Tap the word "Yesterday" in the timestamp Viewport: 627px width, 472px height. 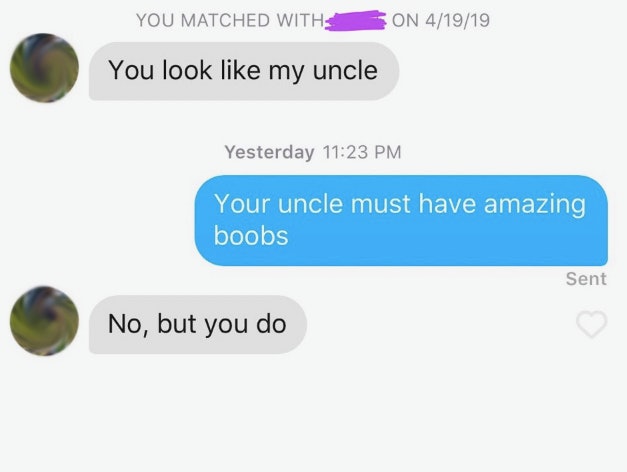269,152
